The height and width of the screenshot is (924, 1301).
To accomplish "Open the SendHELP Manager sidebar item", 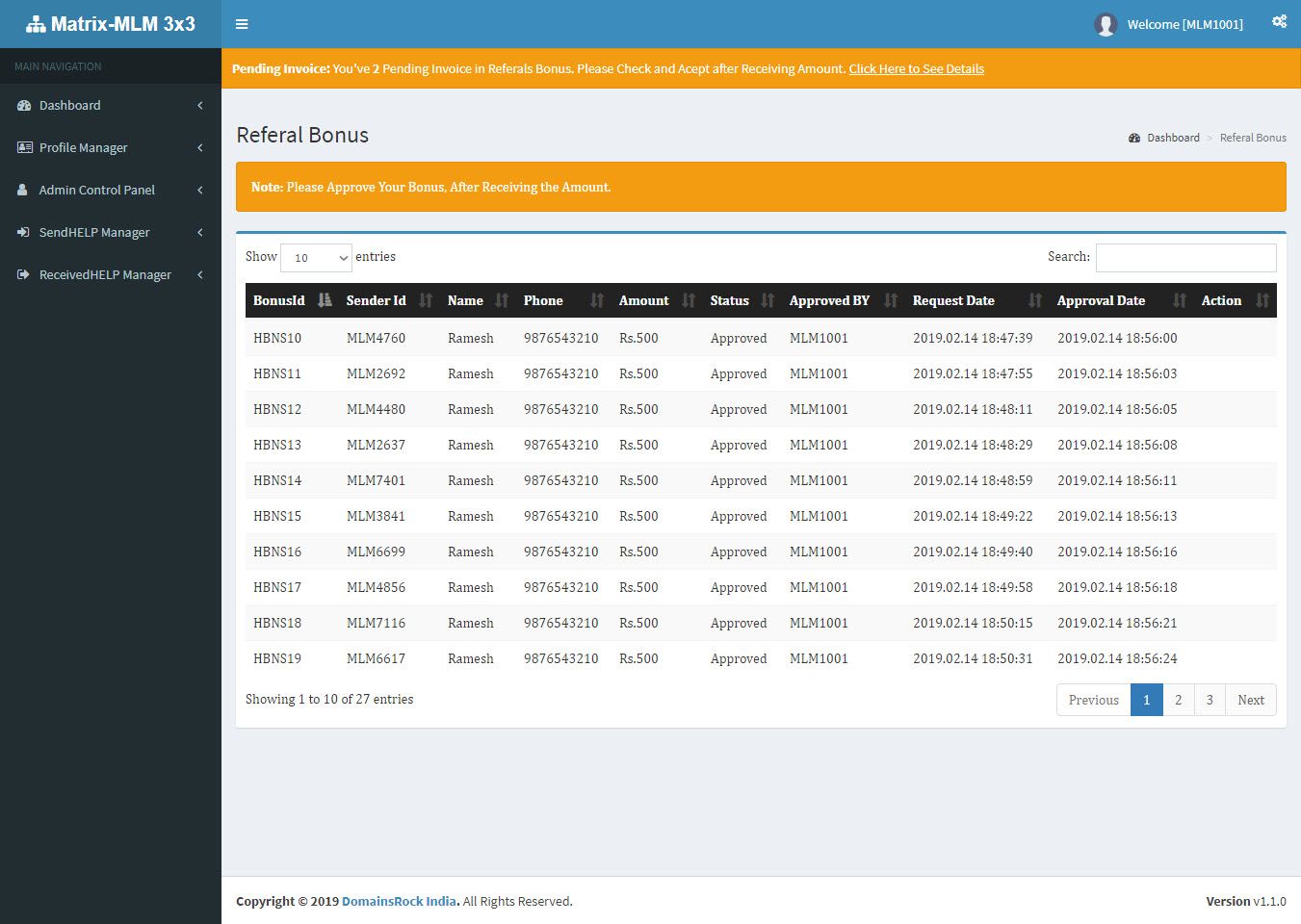I will [111, 232].
